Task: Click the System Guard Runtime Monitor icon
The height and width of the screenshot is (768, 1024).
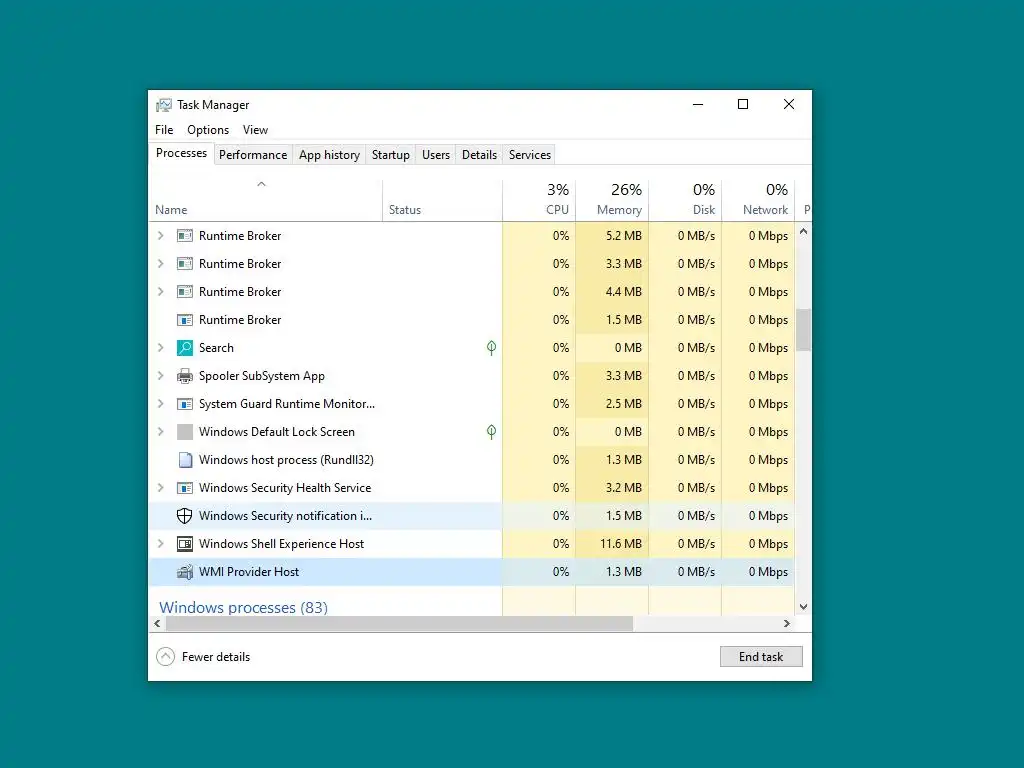Action: 185,404
